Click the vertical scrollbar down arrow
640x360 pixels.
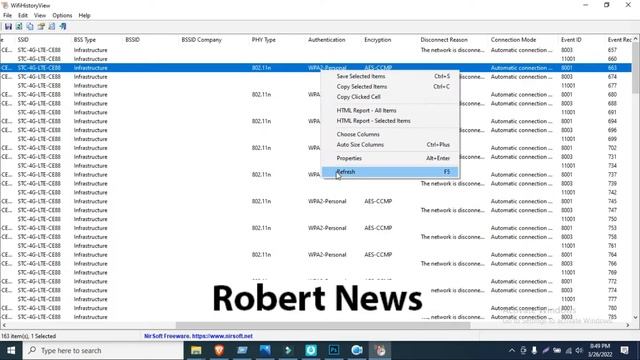[636, 317]
